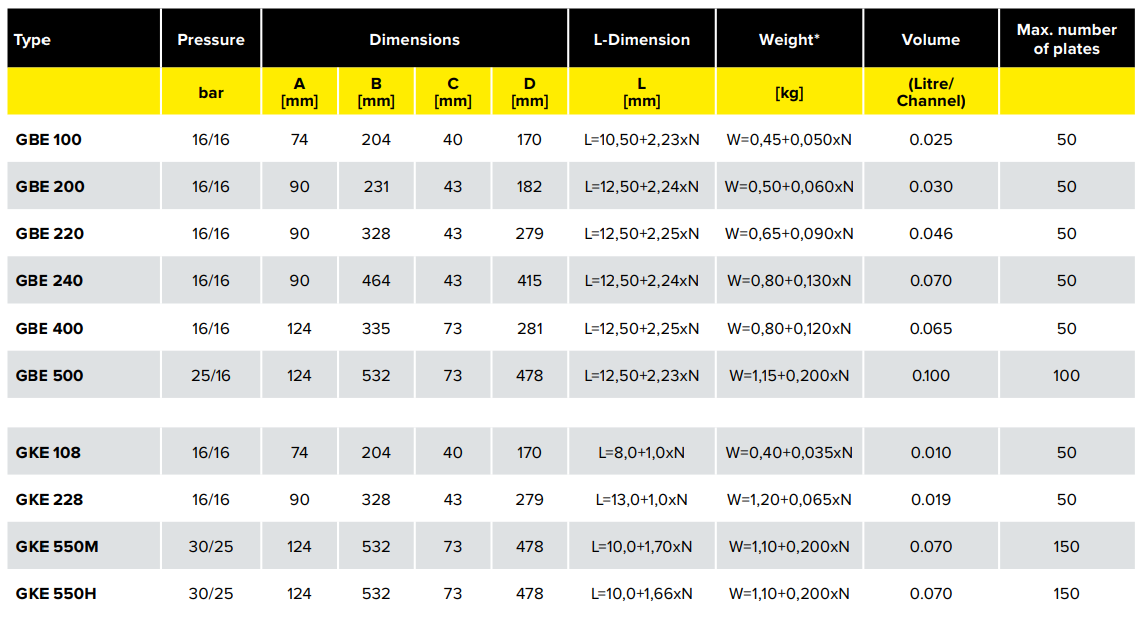
Task: Select the "C [mm]" subheader
Action: pyautogui.click(x=453, y=92)
